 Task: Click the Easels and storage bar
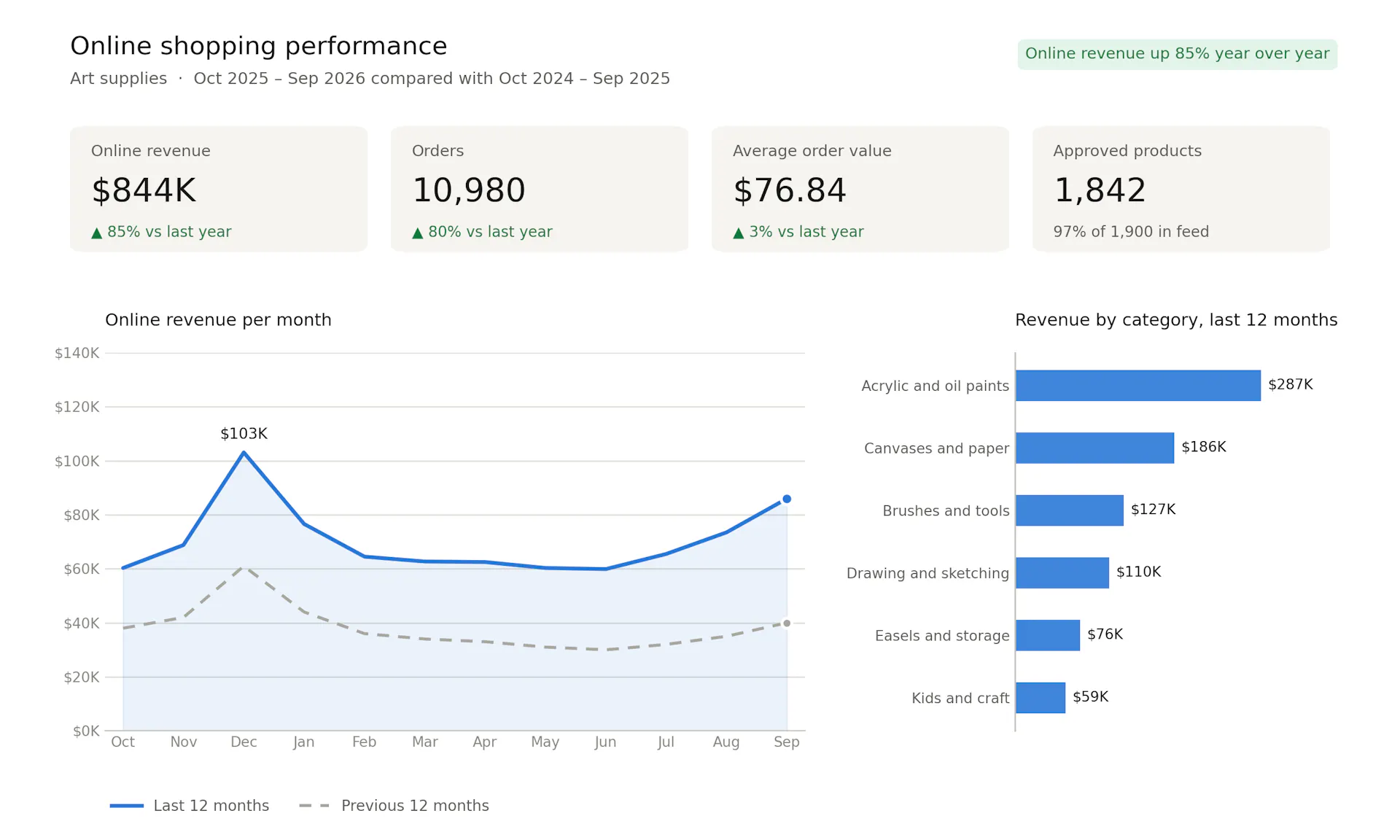point(1048,635)
